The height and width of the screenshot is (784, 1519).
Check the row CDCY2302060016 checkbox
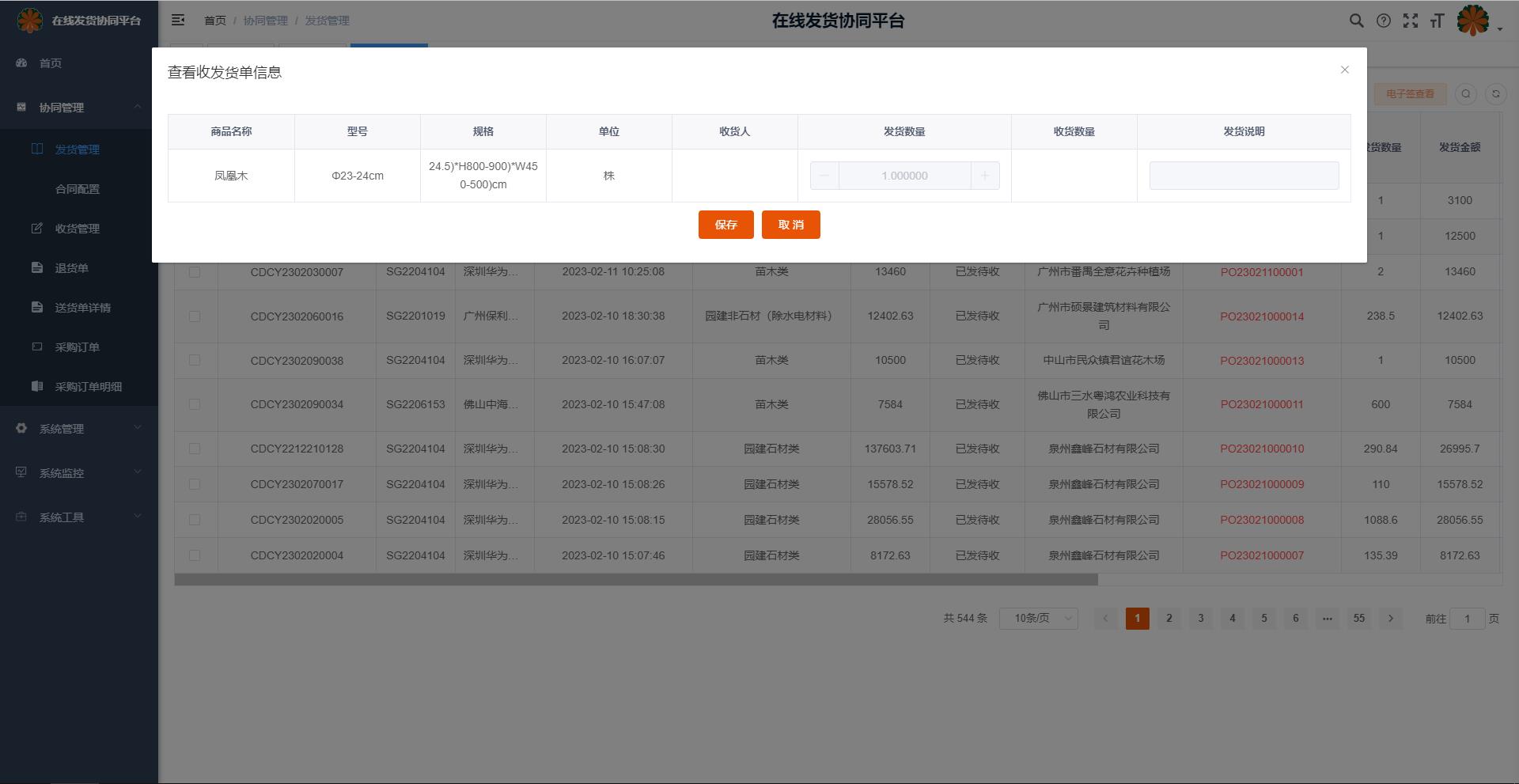(195, 316)
